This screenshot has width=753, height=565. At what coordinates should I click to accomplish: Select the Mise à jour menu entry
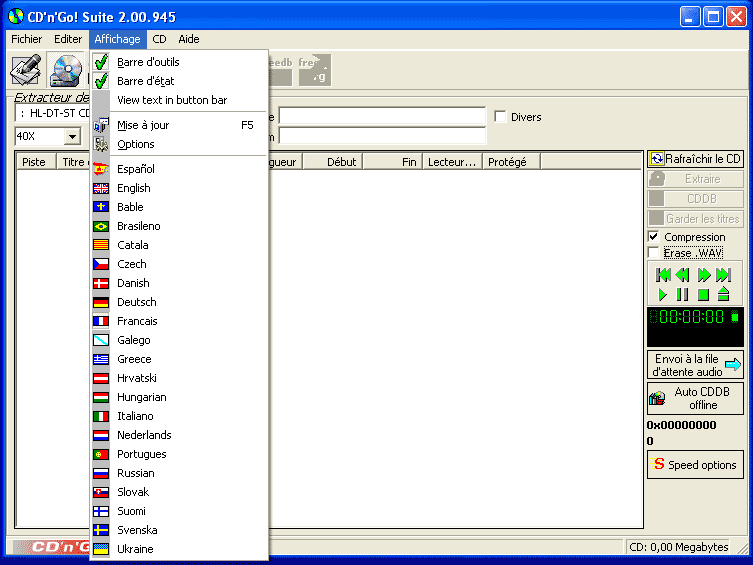click(179, 125)
